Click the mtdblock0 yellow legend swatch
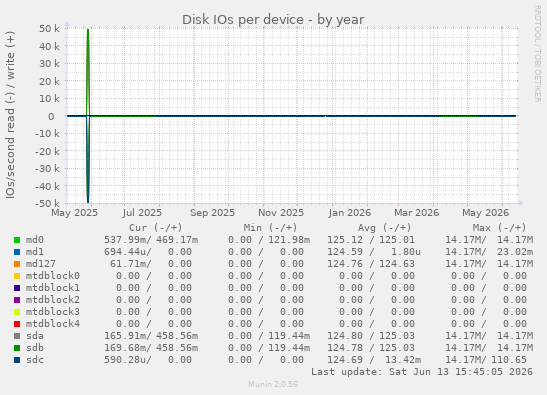Viewport: 547px width, 395px height. [x=17, y=276]
